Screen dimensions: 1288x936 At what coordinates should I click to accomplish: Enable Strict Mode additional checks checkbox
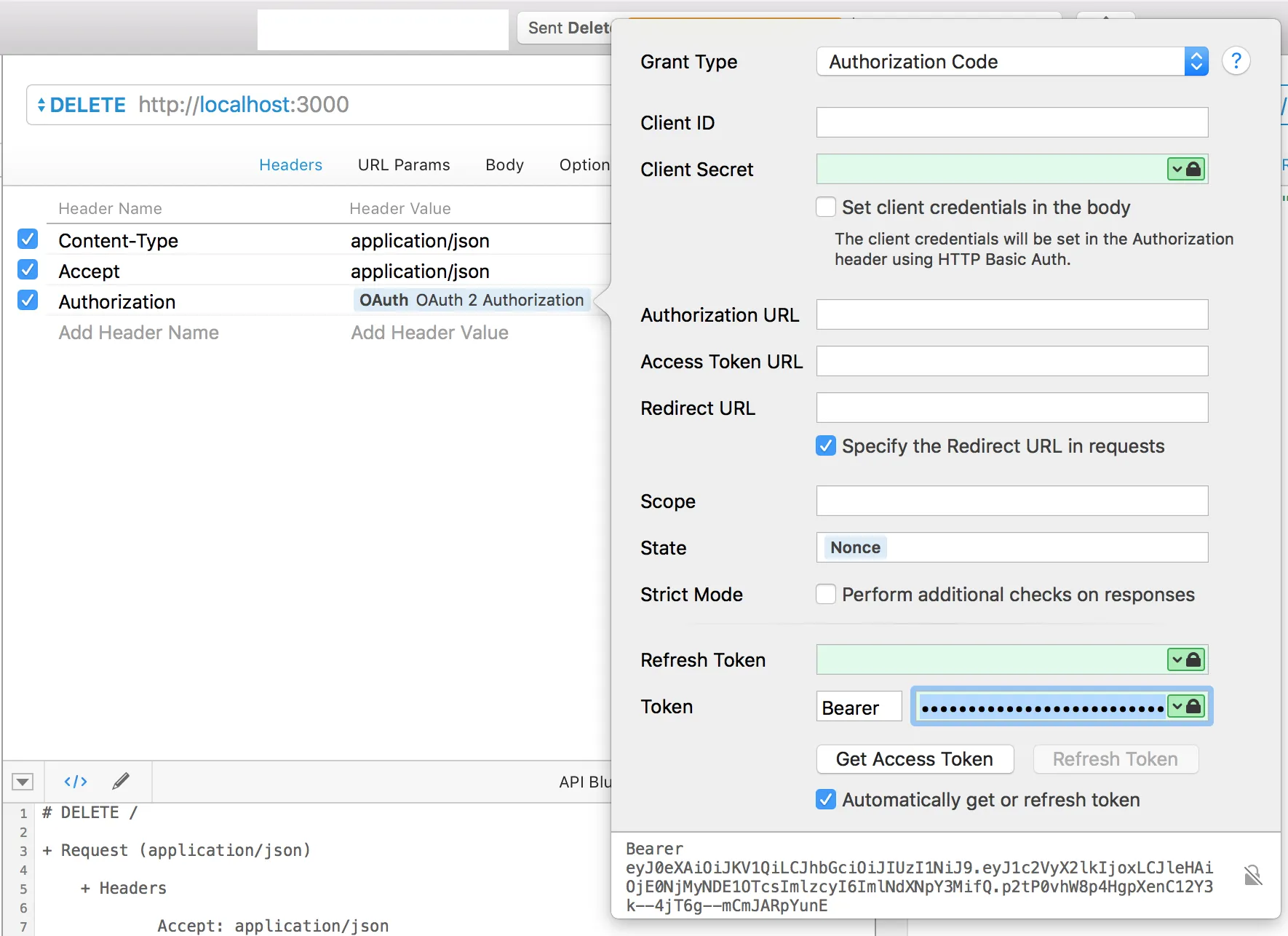click(826, 595)
